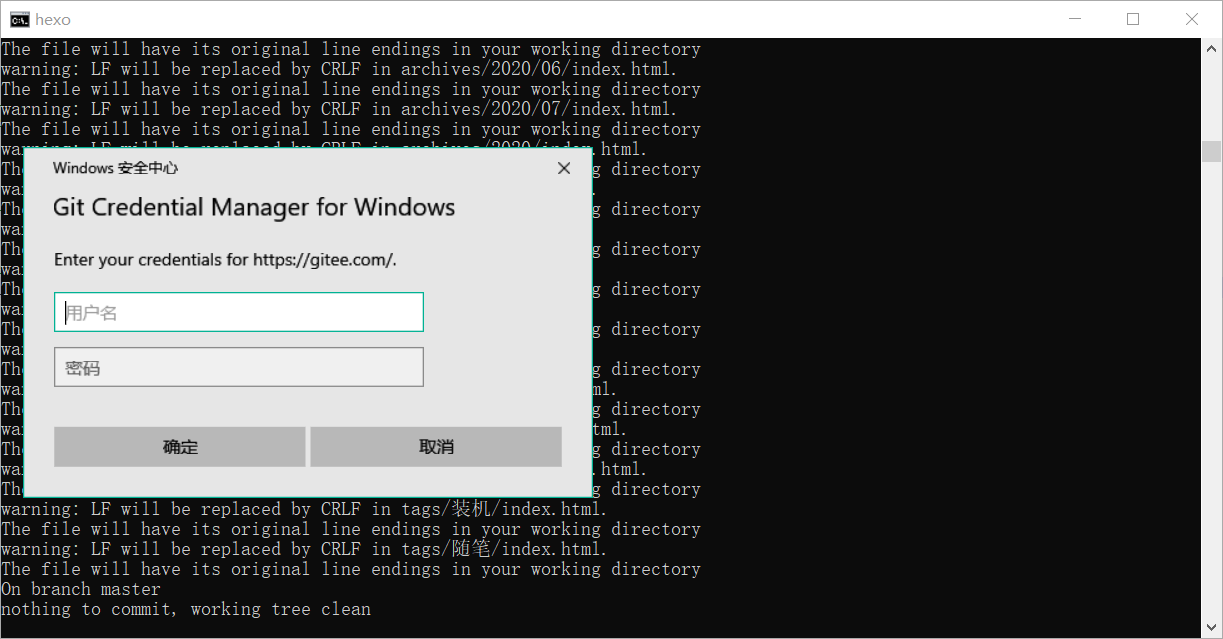Close the hexo console window

point(1192,19)
